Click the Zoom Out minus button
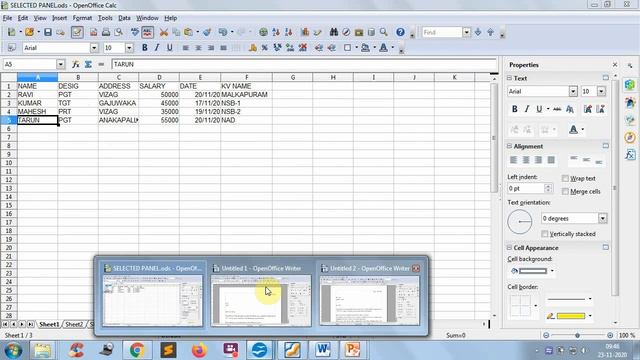The image size is (640, 360). [546, 335]
